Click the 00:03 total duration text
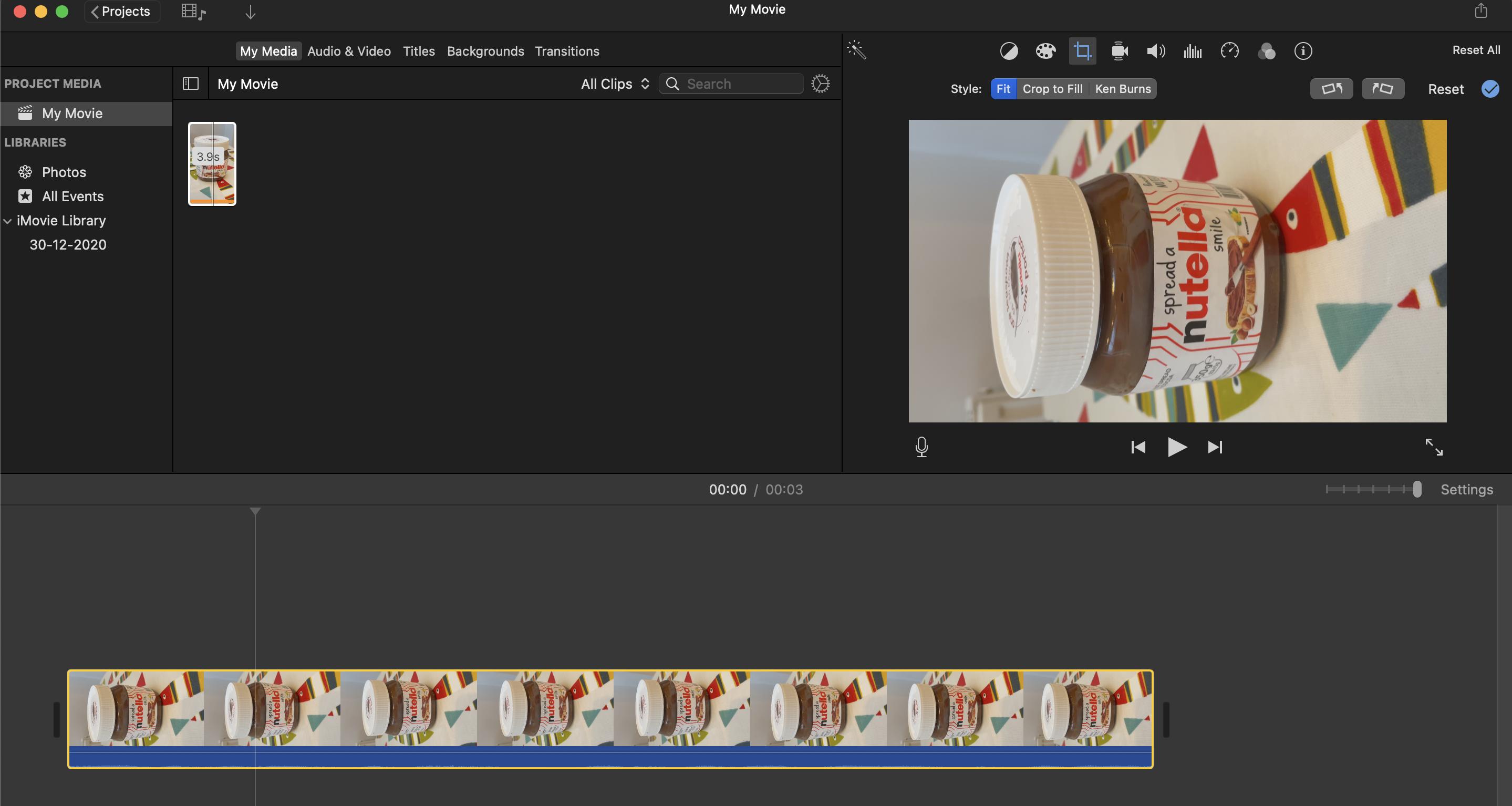Image resolution: width=1512 pixels, height=806 pixels. (x=784, y=490)
